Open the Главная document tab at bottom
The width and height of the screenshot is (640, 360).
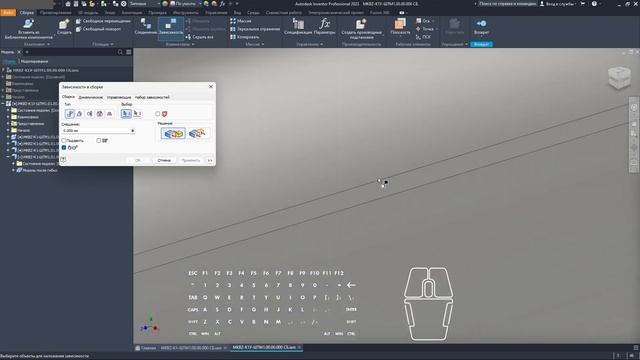tap(146, 348)
